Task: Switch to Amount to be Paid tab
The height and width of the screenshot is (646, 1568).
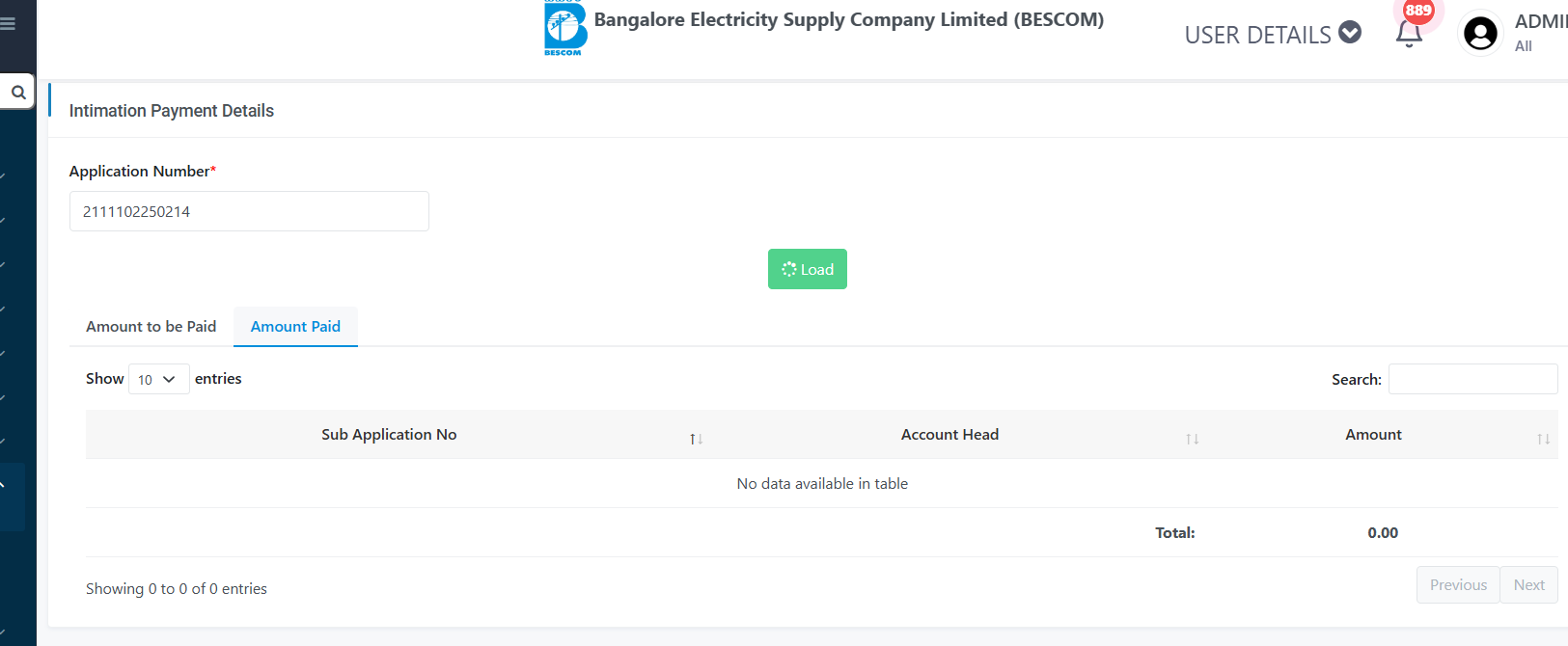Action: click(151, 327)
